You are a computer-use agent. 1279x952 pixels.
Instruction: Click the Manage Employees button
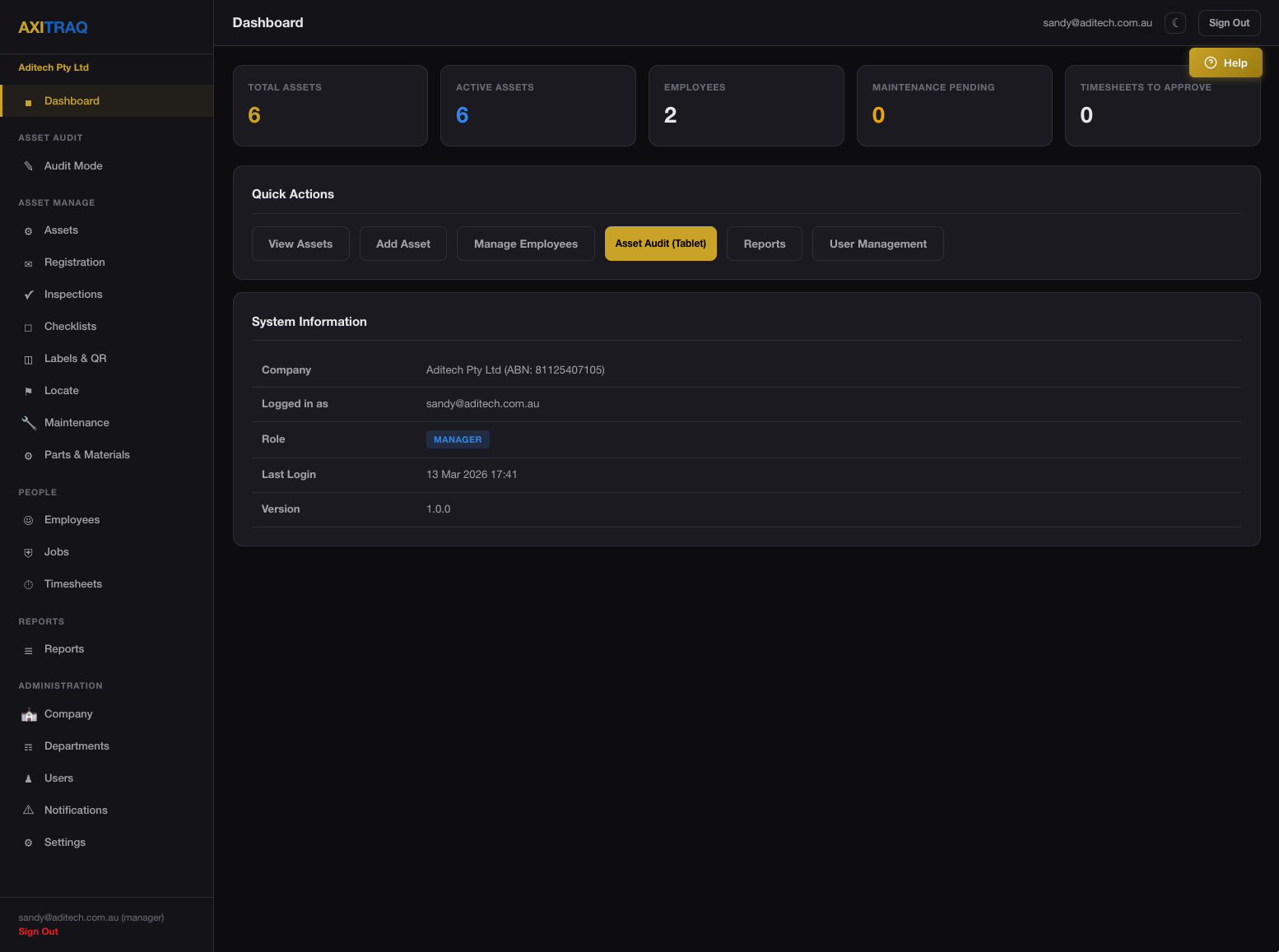[x=526, y=244]
